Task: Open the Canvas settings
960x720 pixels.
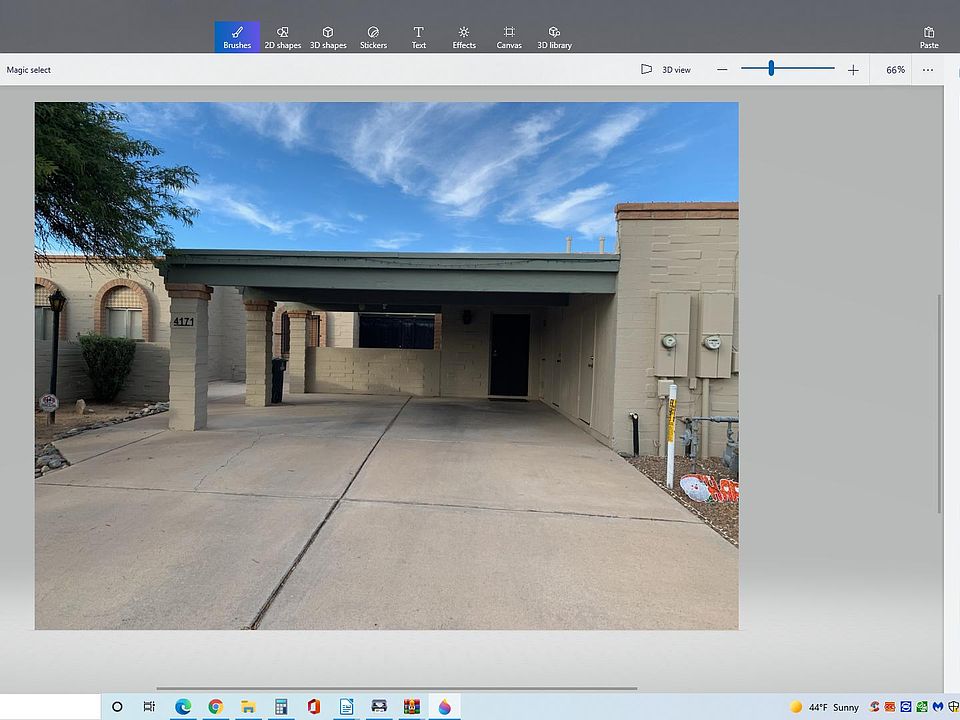Action: pyautogui.click(x=509, y=37)
